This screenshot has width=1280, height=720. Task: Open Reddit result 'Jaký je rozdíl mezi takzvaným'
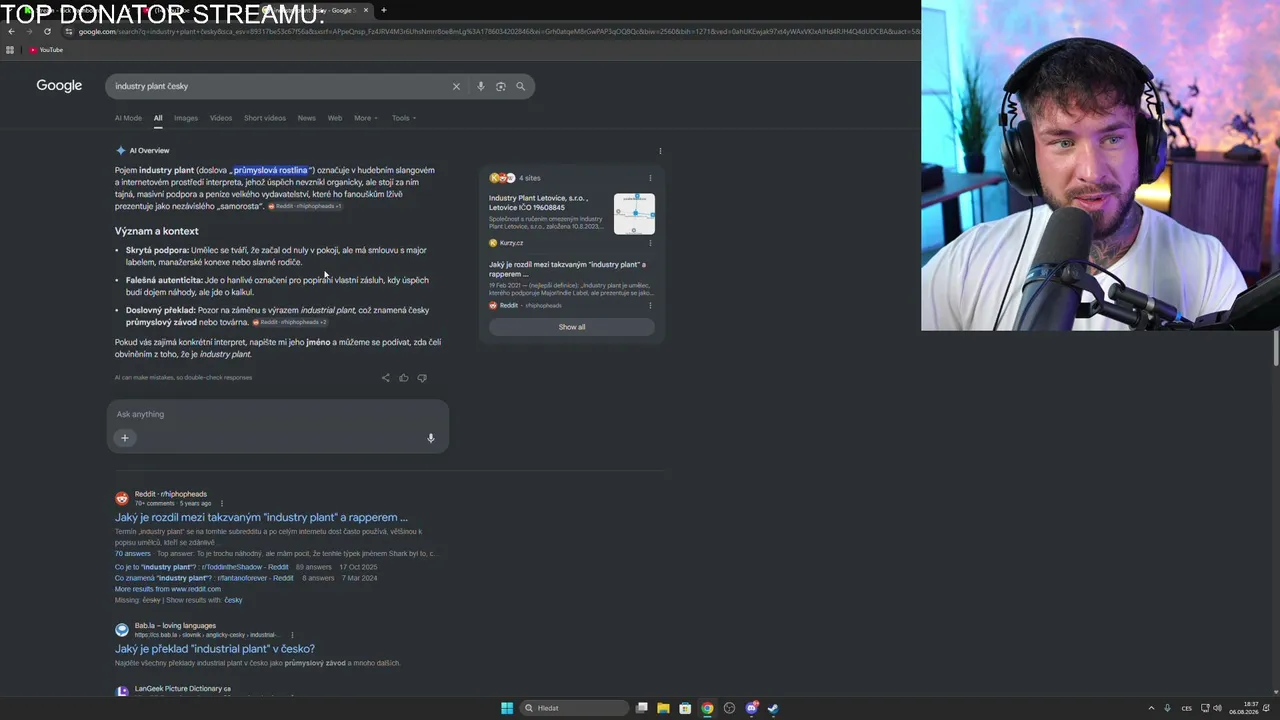[261, 518]
